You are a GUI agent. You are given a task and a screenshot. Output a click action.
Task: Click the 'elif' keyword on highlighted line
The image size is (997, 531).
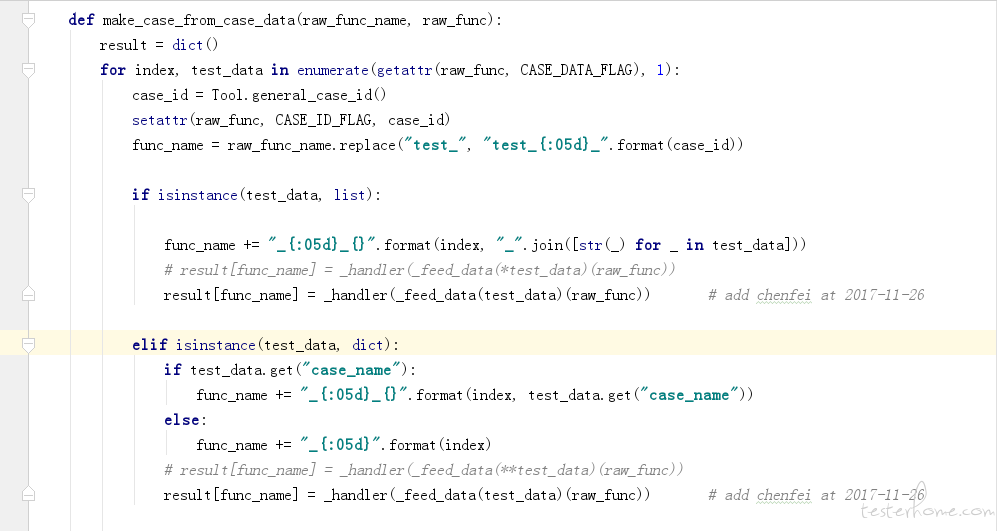pyautogui.click(x=149, y=345)
